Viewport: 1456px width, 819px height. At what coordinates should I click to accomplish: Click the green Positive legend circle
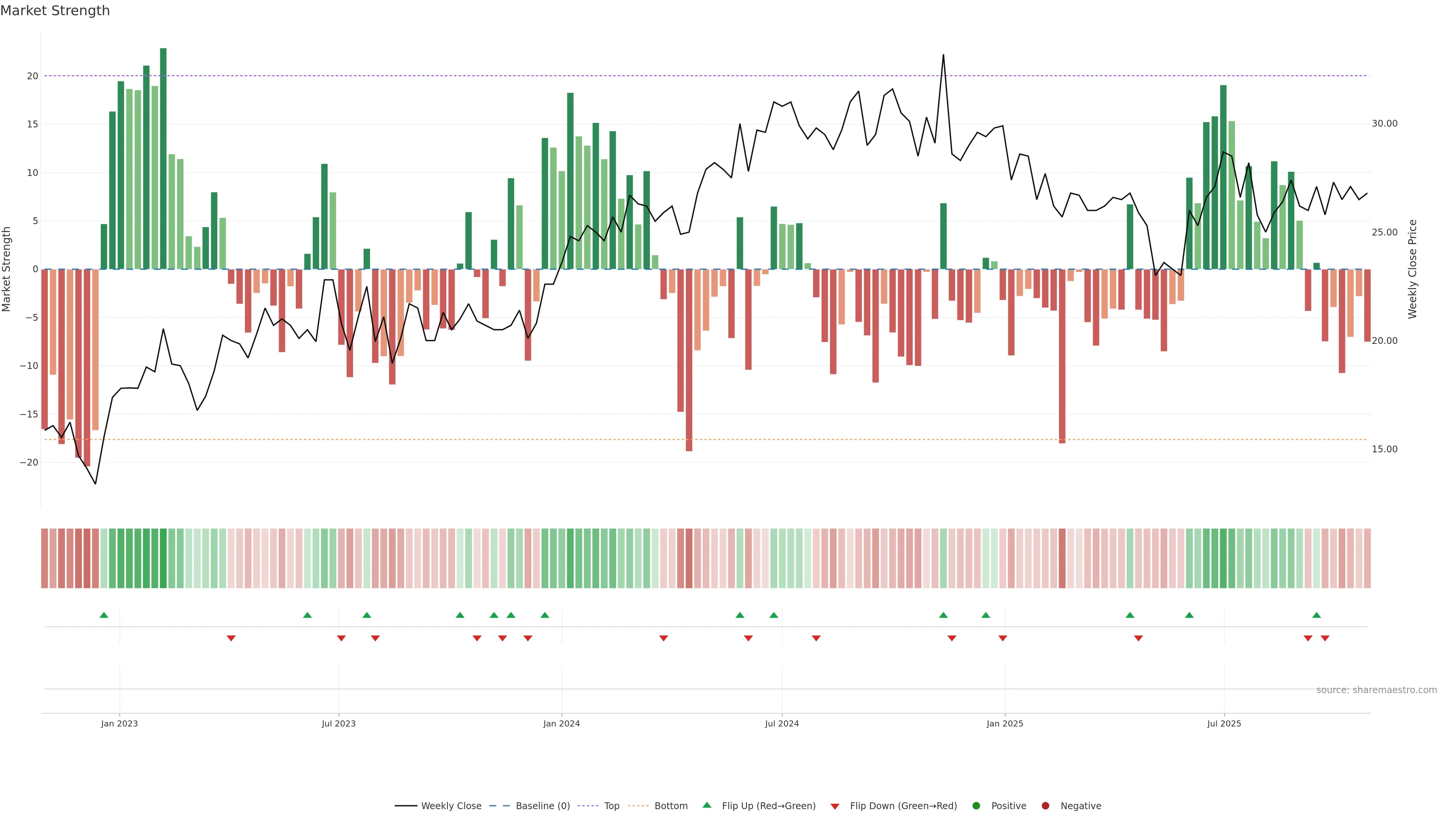point(976,805)
